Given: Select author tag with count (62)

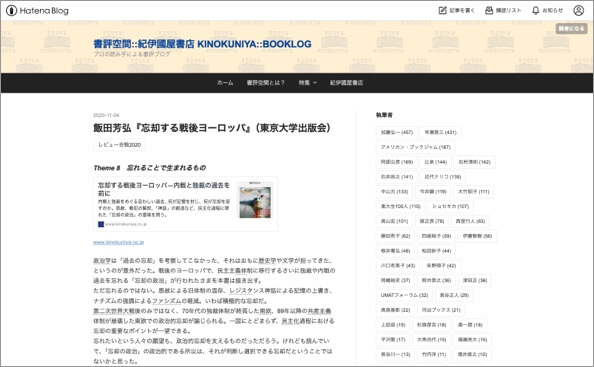Looking at the screenshot, I should tap(395, 236).
